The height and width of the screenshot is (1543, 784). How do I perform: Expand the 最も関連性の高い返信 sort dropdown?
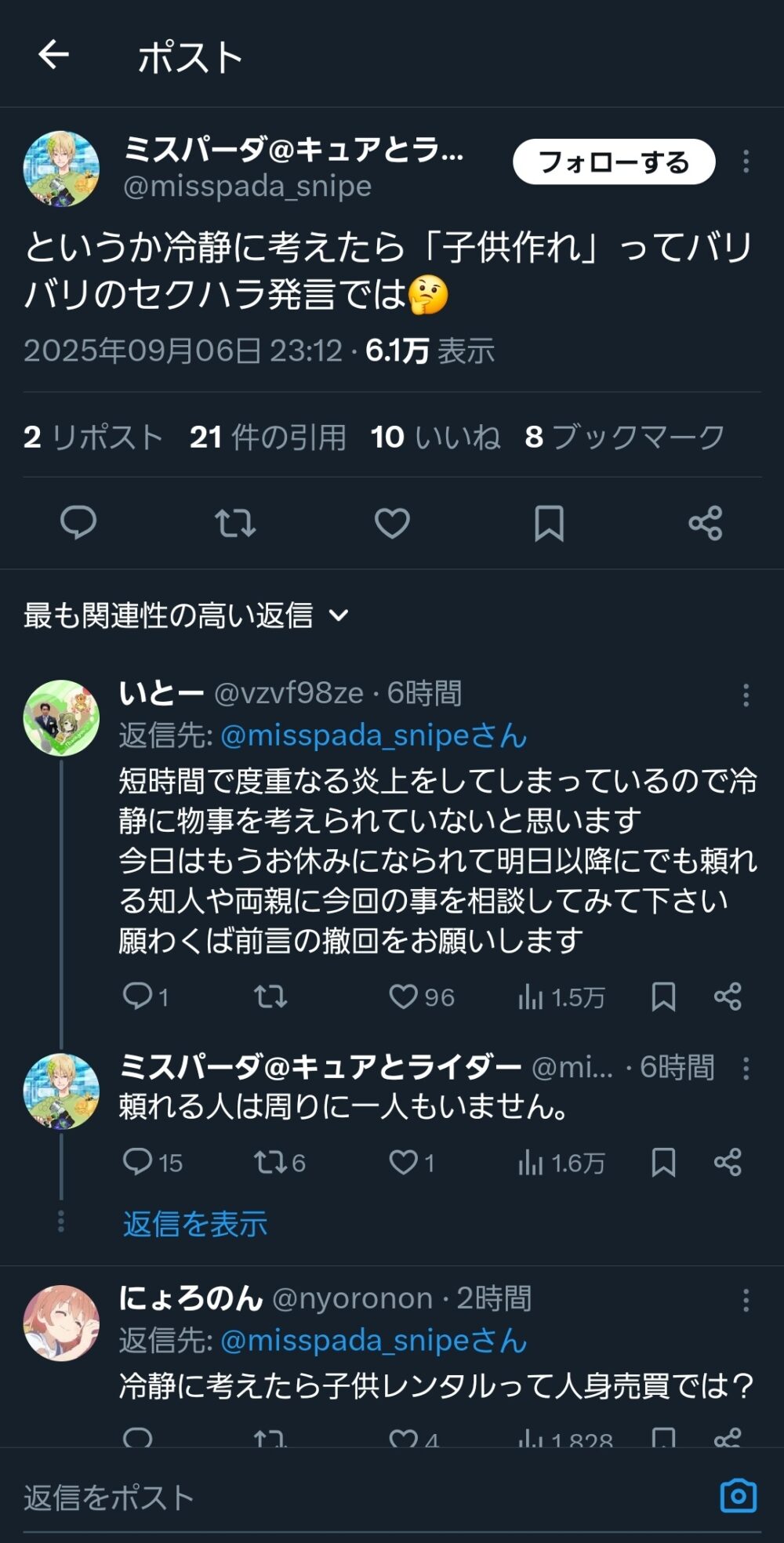[186, 615]
